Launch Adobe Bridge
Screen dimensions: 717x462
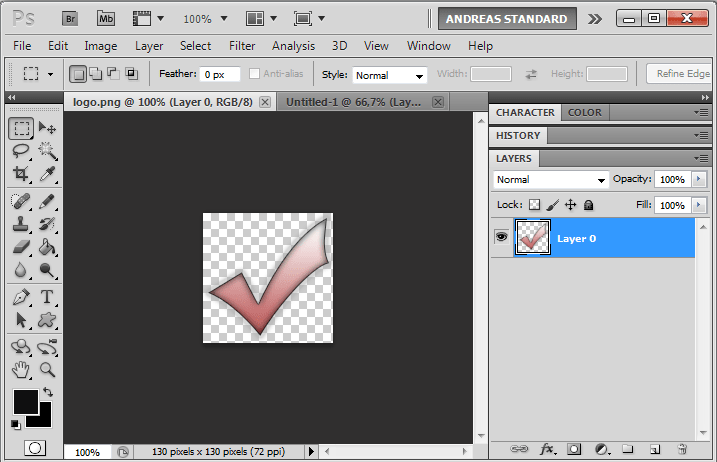coord(70,19)
